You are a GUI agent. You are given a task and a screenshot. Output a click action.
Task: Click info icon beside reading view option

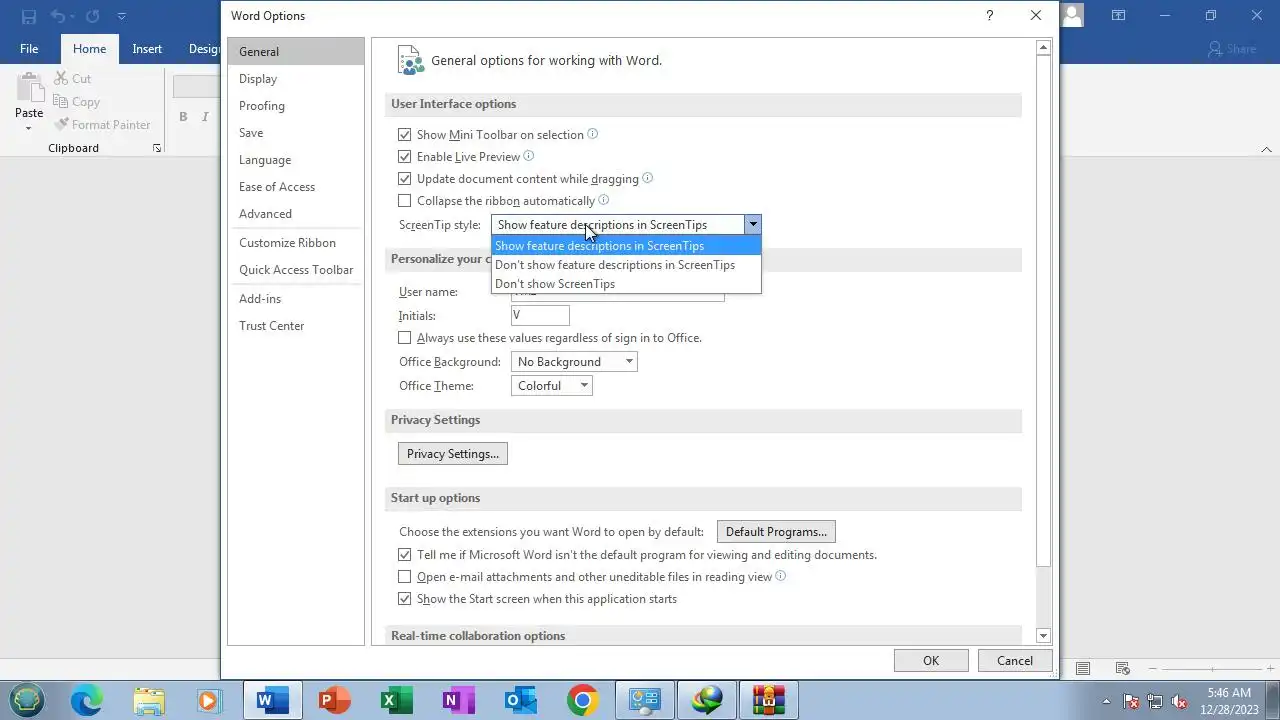pos(781,576)
